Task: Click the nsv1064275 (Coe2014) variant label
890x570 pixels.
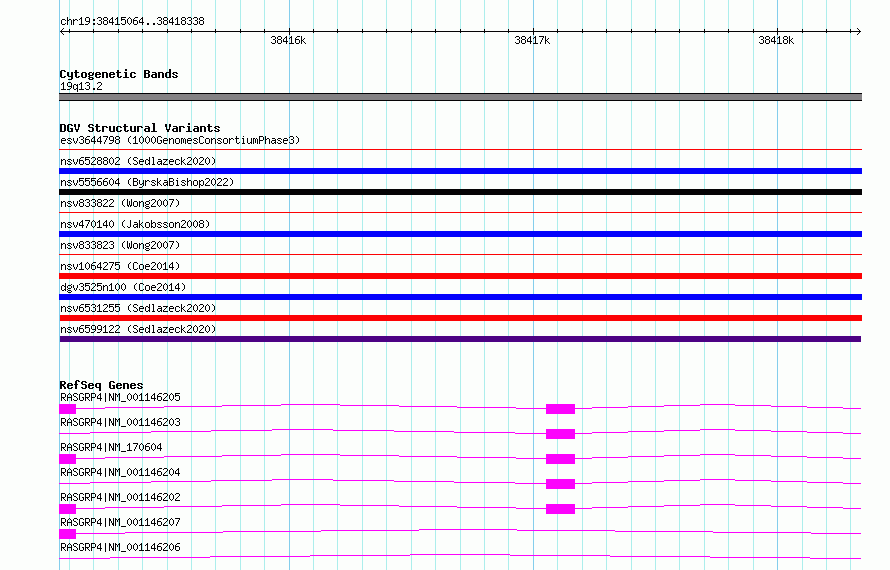Action: click(x=120, y=266)
